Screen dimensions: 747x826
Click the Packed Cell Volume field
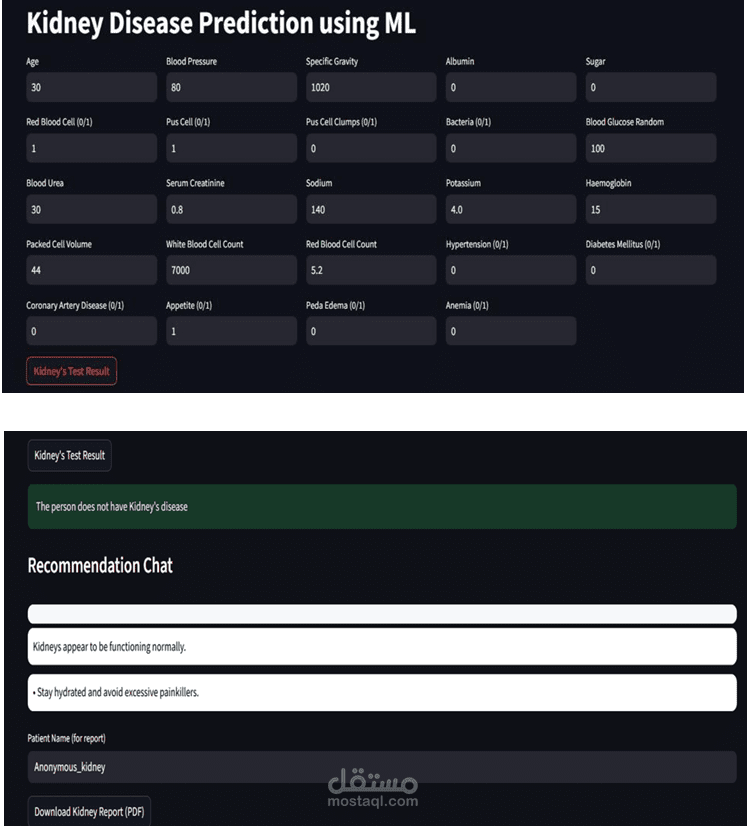point(91,270)
